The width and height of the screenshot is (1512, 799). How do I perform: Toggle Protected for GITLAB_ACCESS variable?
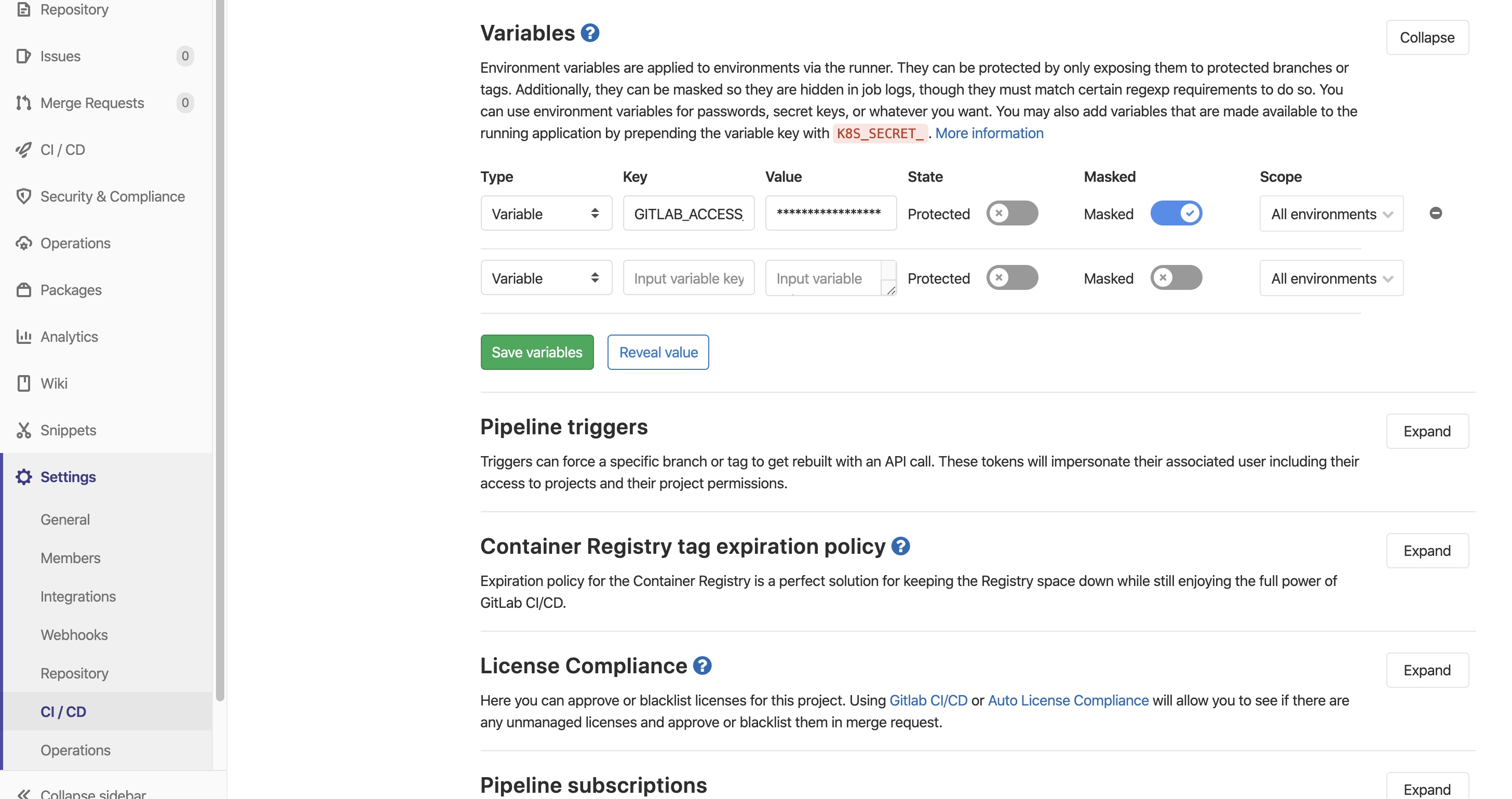coord(1011,213)
